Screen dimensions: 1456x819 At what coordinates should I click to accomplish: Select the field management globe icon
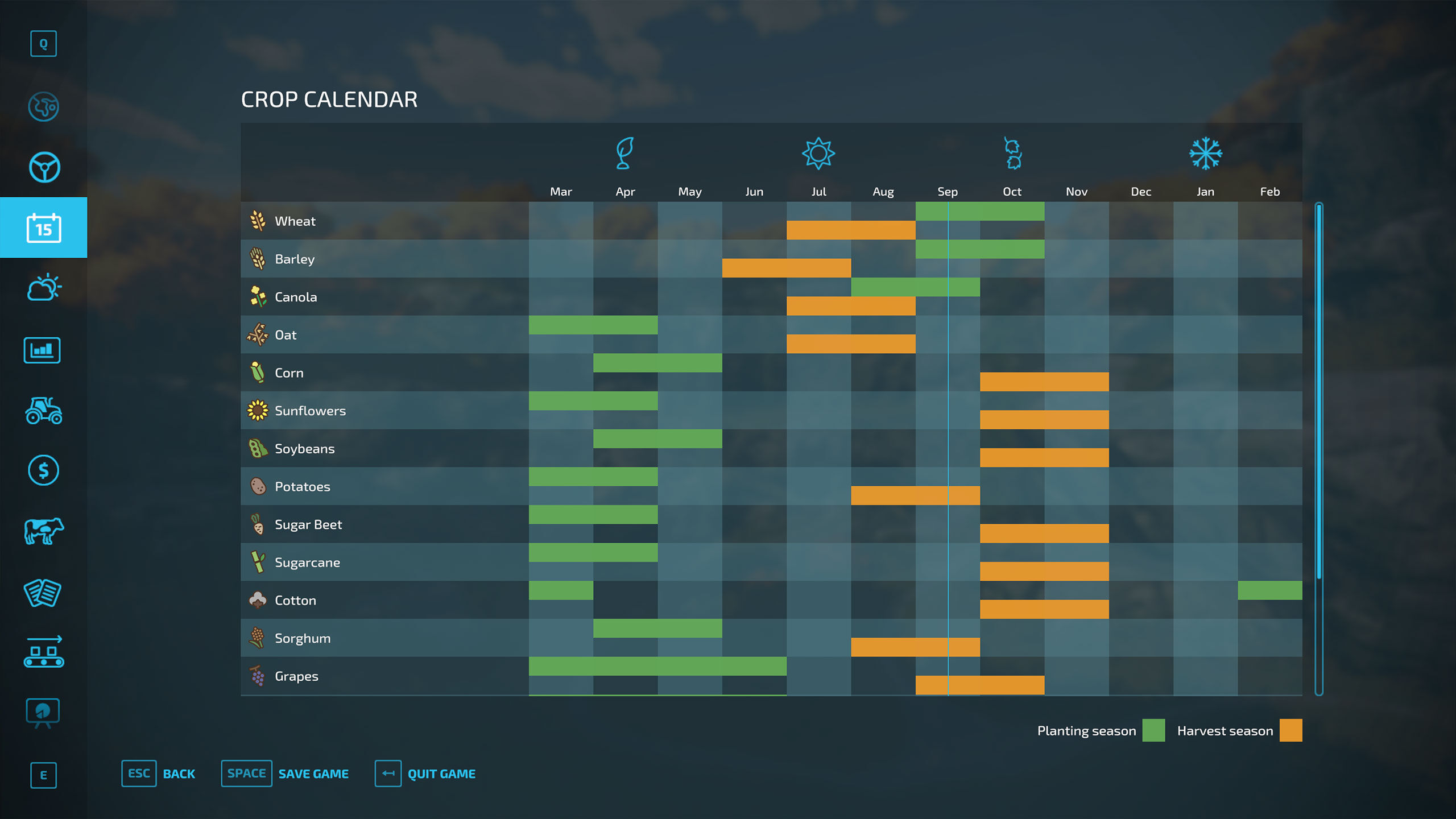point(43,106)
